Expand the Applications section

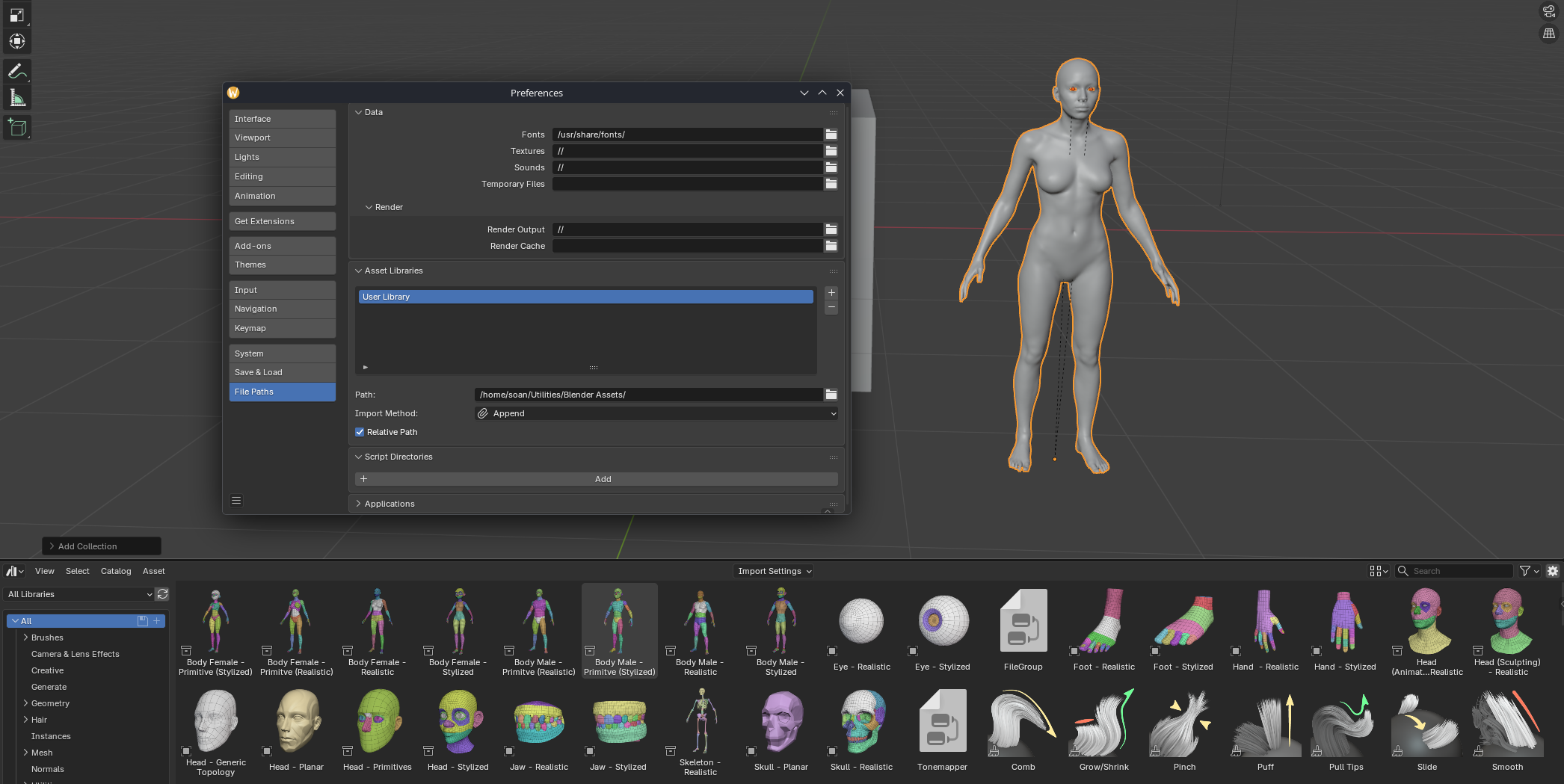(390, 504)
